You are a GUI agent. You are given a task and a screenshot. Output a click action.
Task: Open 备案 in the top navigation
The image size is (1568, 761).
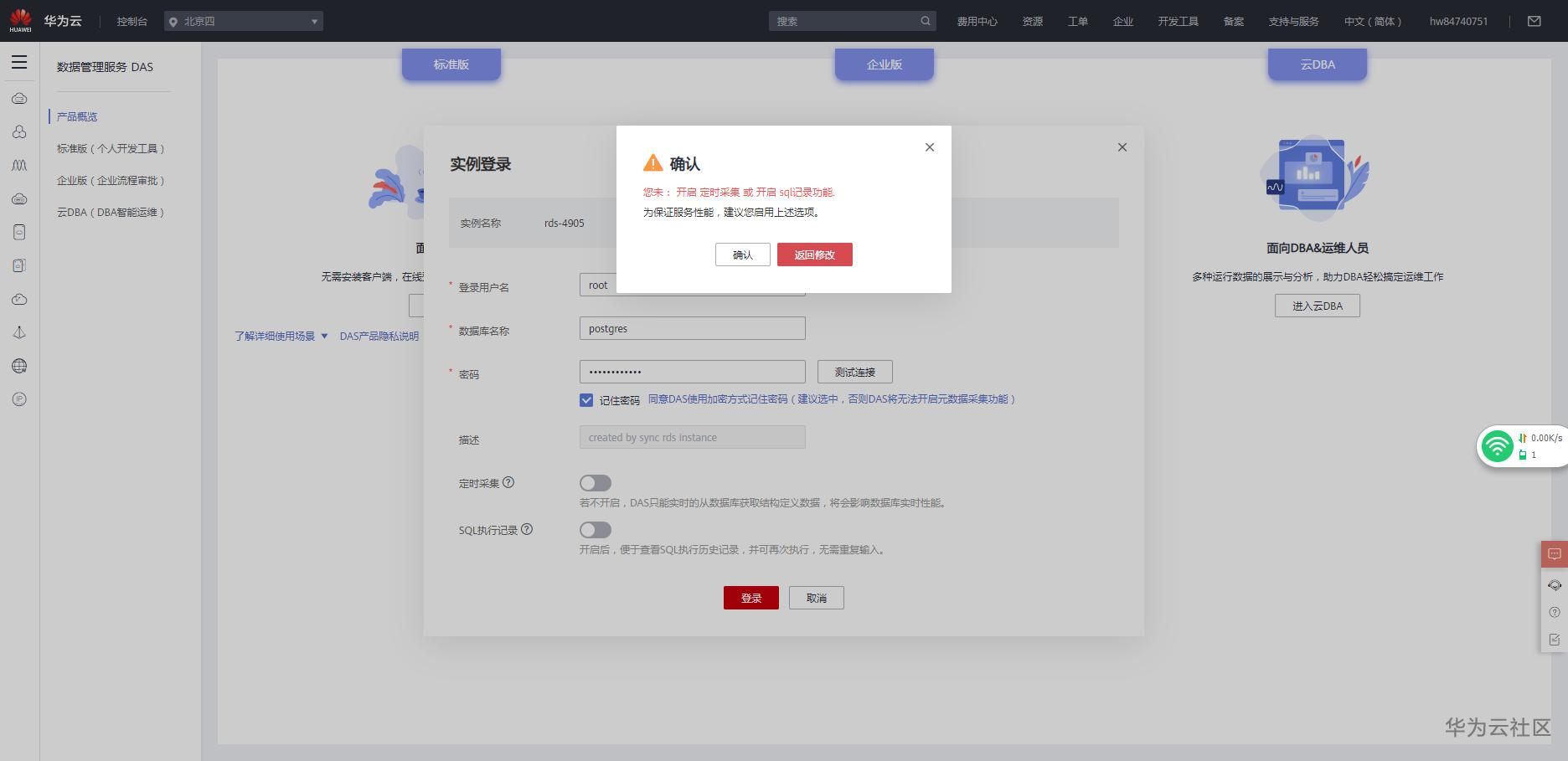pos(1234,21)
